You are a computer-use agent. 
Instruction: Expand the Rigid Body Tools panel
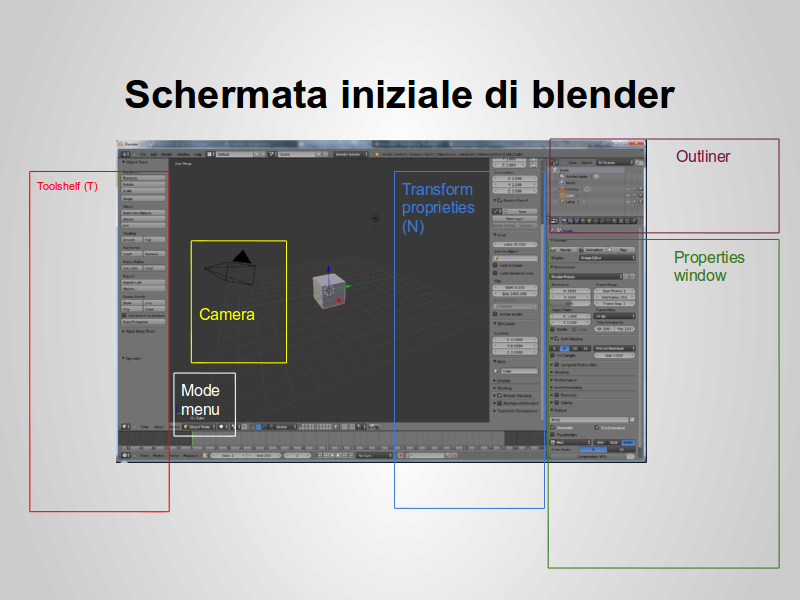(x=123, y=331)
